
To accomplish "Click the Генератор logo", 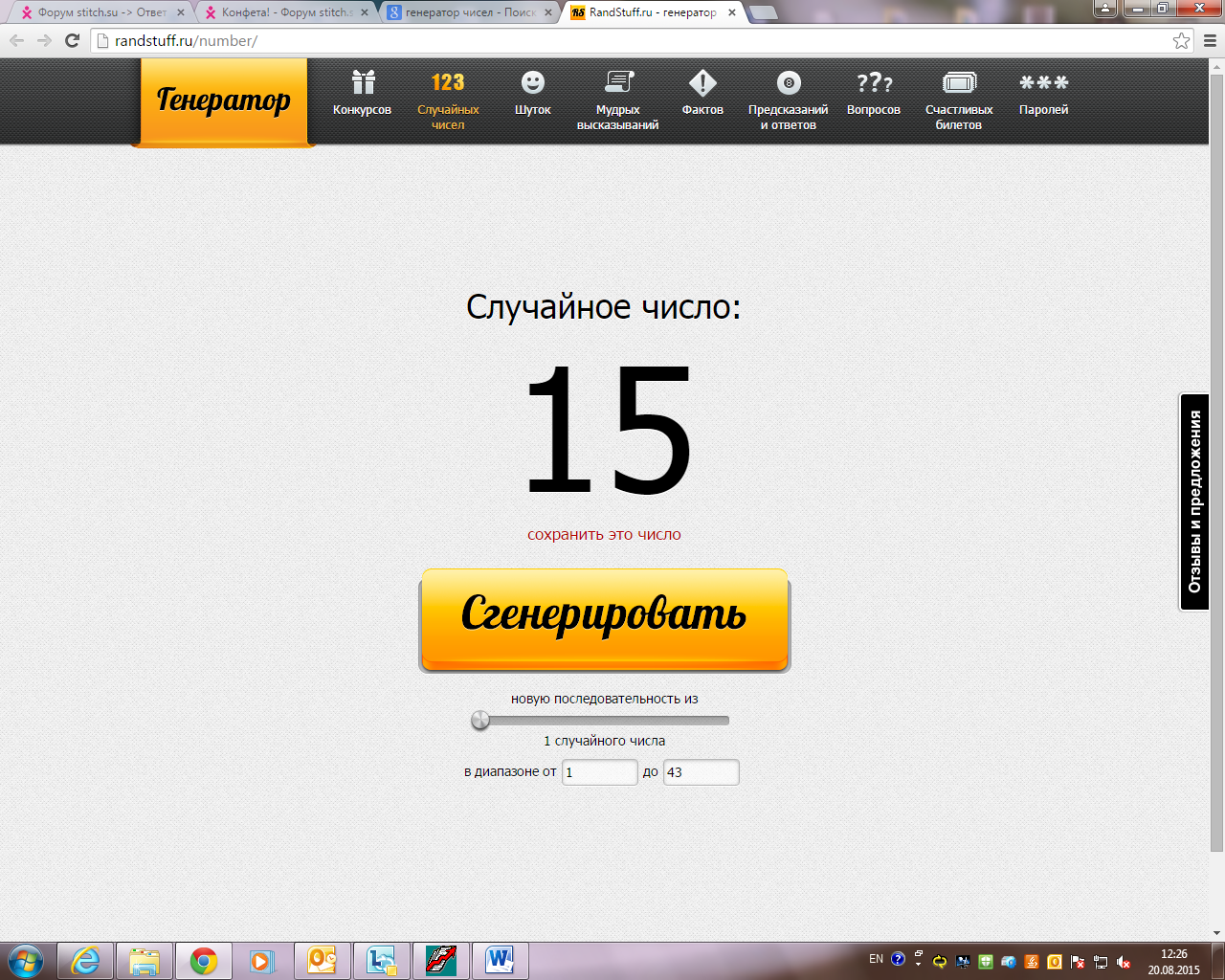I will (x=223, y=100).
